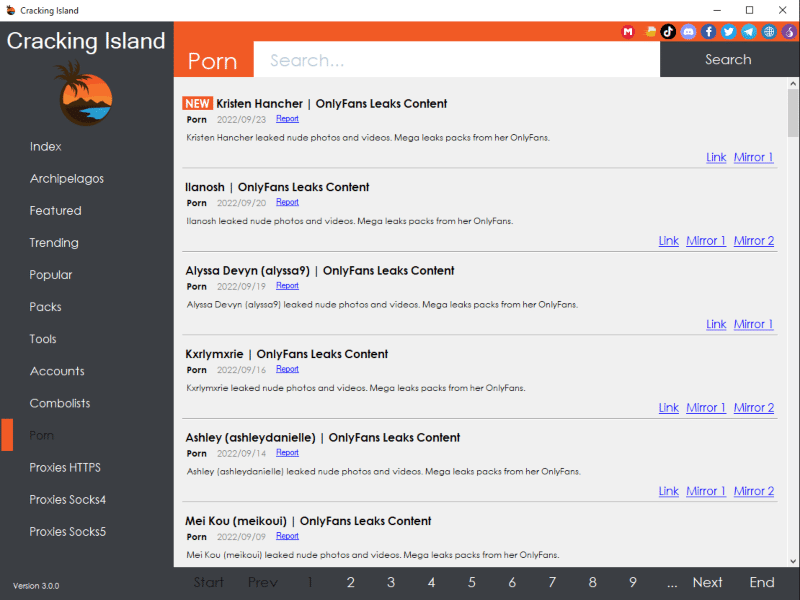The height and width of the screenshot is (600, 800).
Task: Open the Featured section
Action: pos(55,211)
